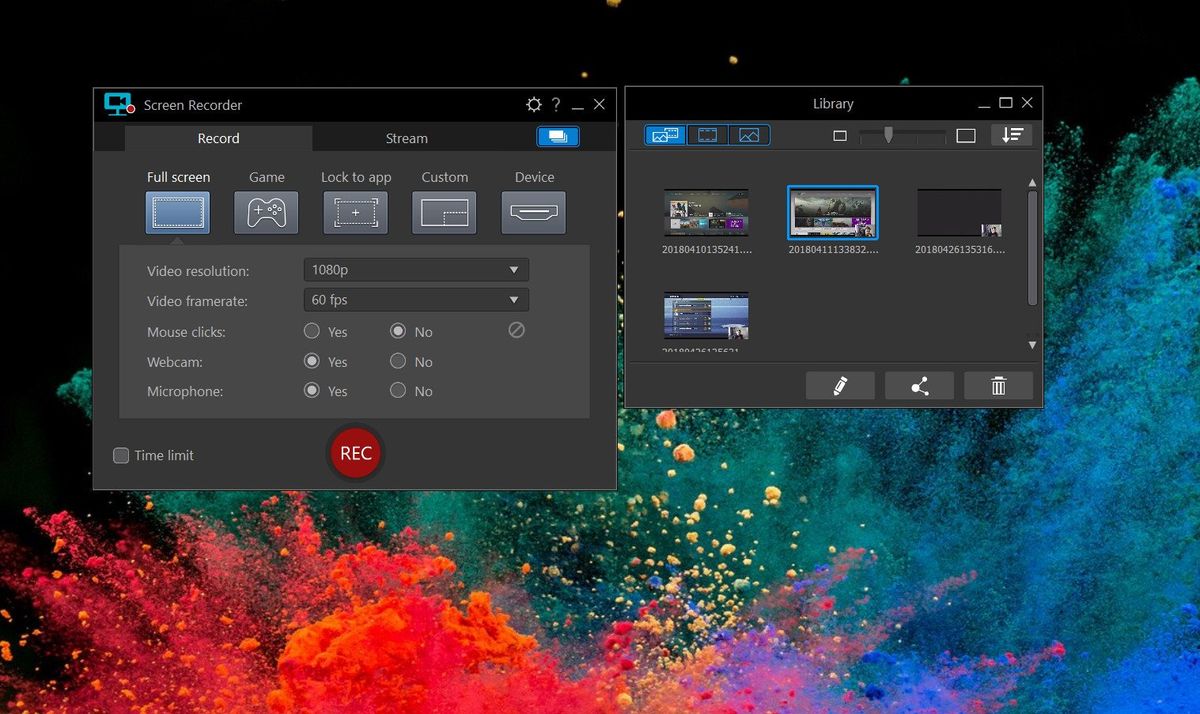The height and width of the screenshot is (714, 1200).
Task: Enable mouse clicks recording with Yes
Action: point(311,331)
